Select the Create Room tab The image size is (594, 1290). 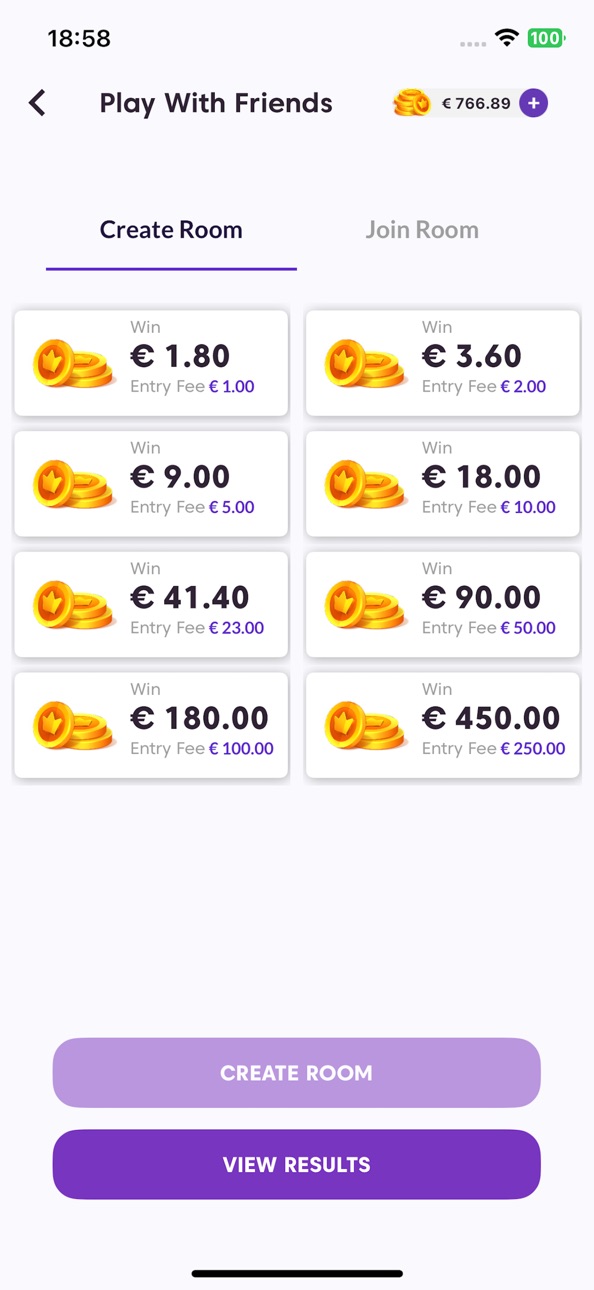tap(171, 230)
